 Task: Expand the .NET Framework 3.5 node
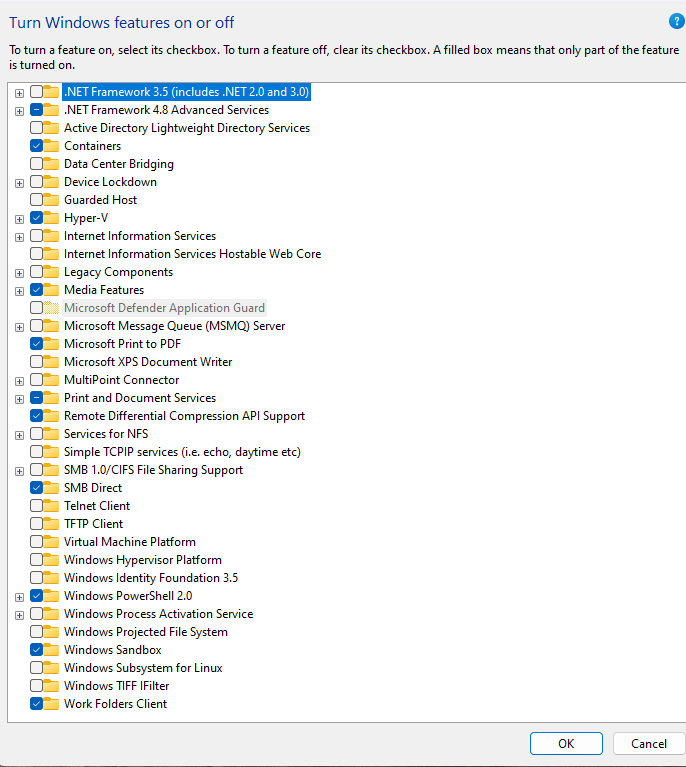[19, 93]
